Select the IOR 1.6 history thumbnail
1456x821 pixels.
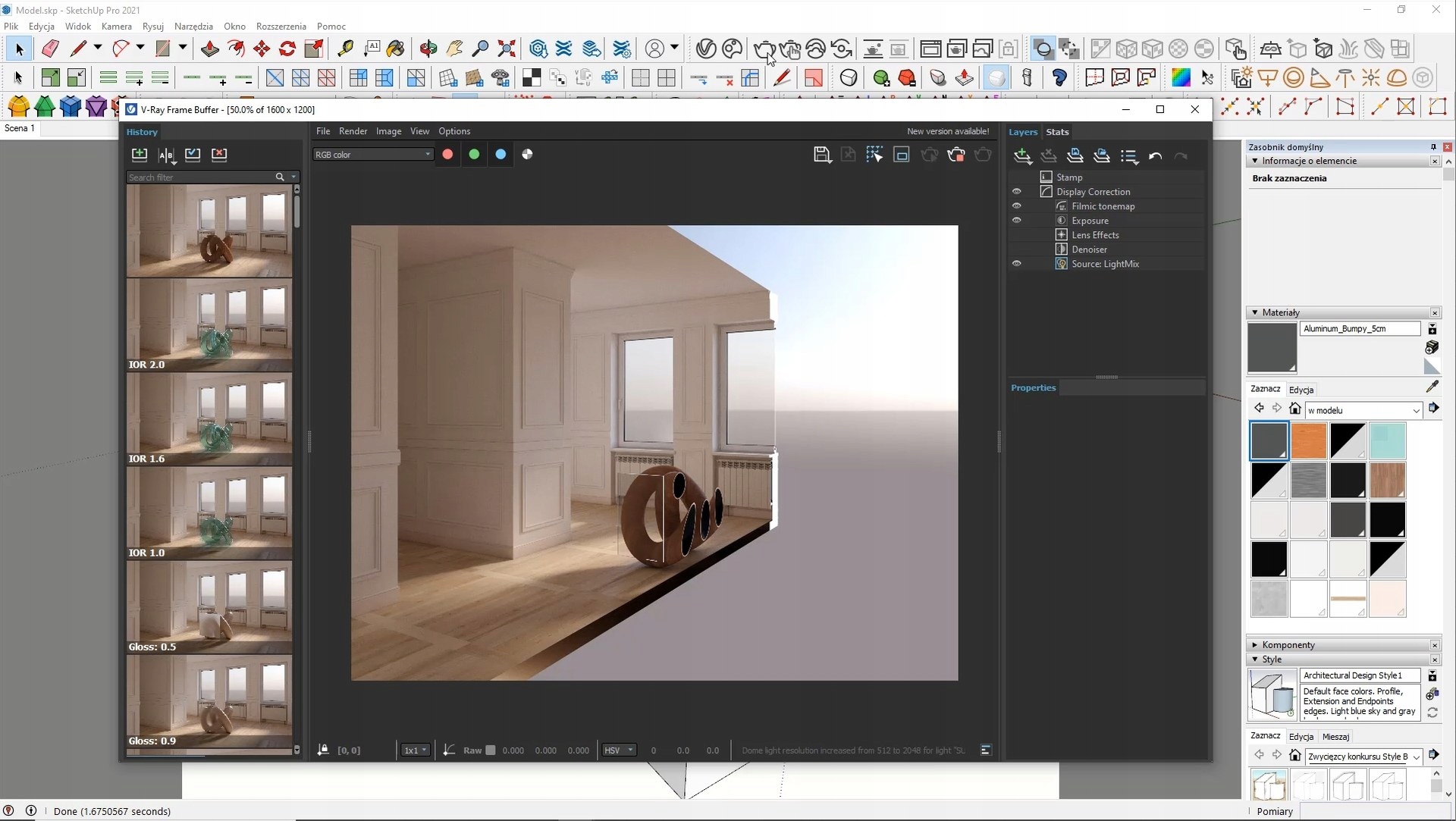[209, 418]
